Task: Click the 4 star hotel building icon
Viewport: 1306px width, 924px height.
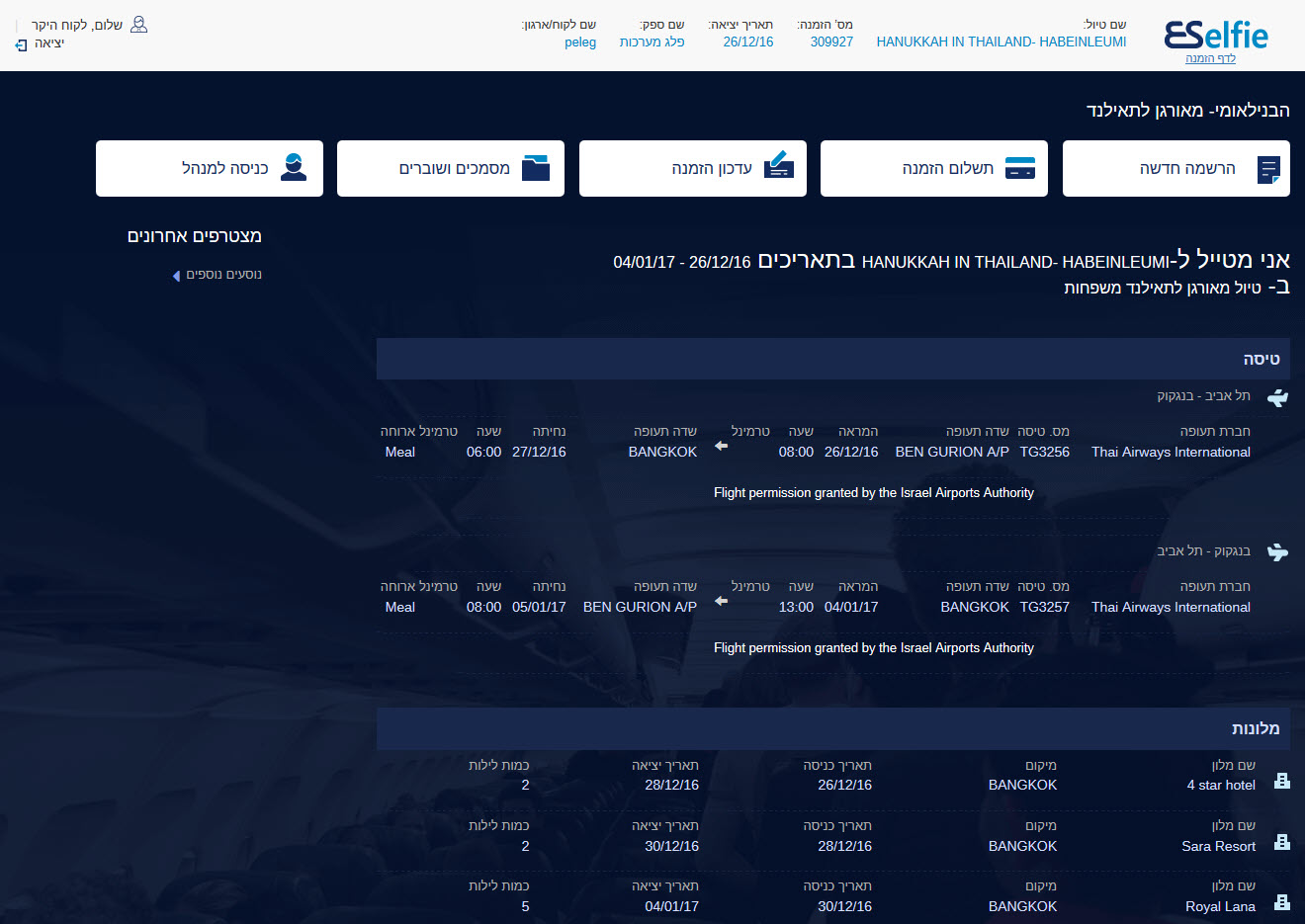Action: [x=1282, y=782]
